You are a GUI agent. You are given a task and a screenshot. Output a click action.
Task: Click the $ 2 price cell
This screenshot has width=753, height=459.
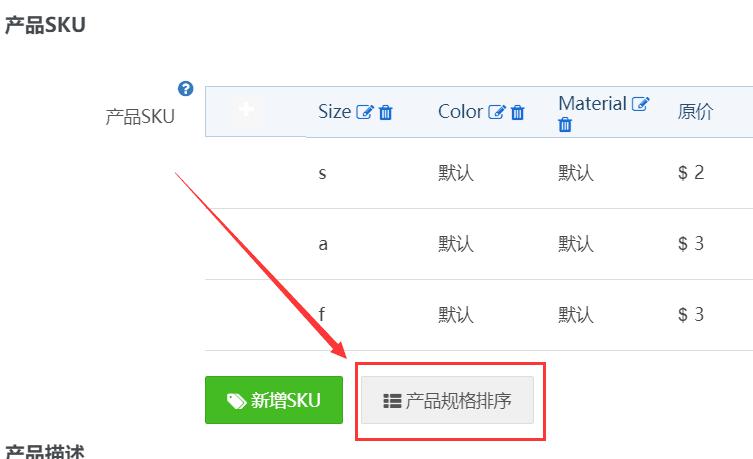[691, 172]
